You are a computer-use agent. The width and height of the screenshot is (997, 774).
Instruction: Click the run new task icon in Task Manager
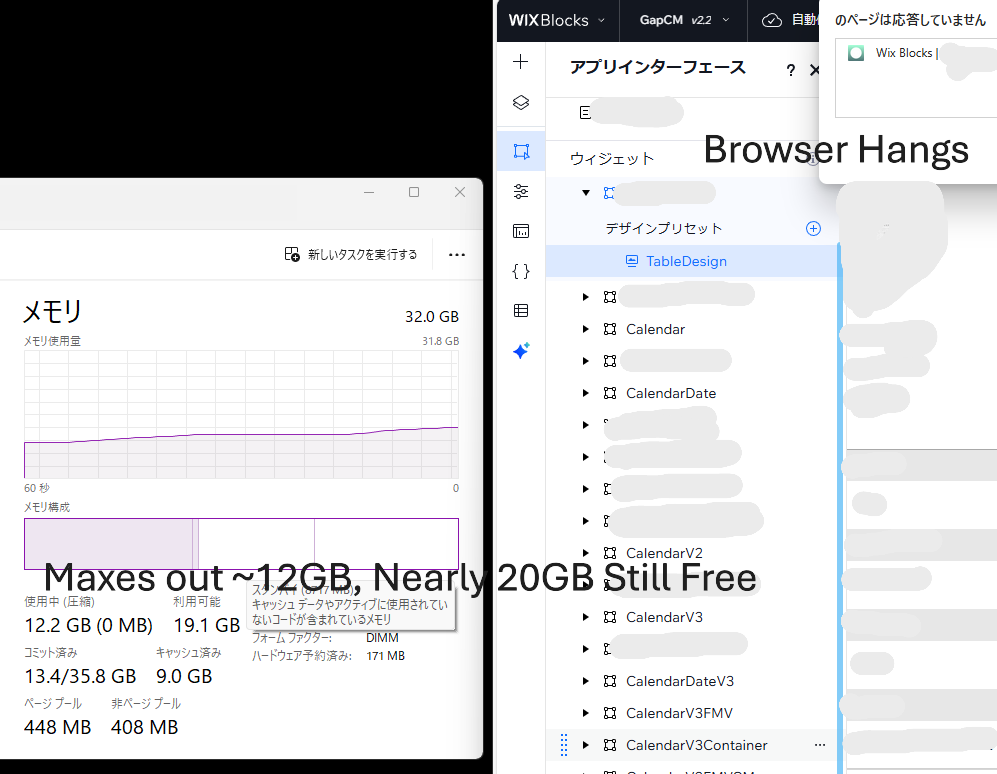click(292, 254)
